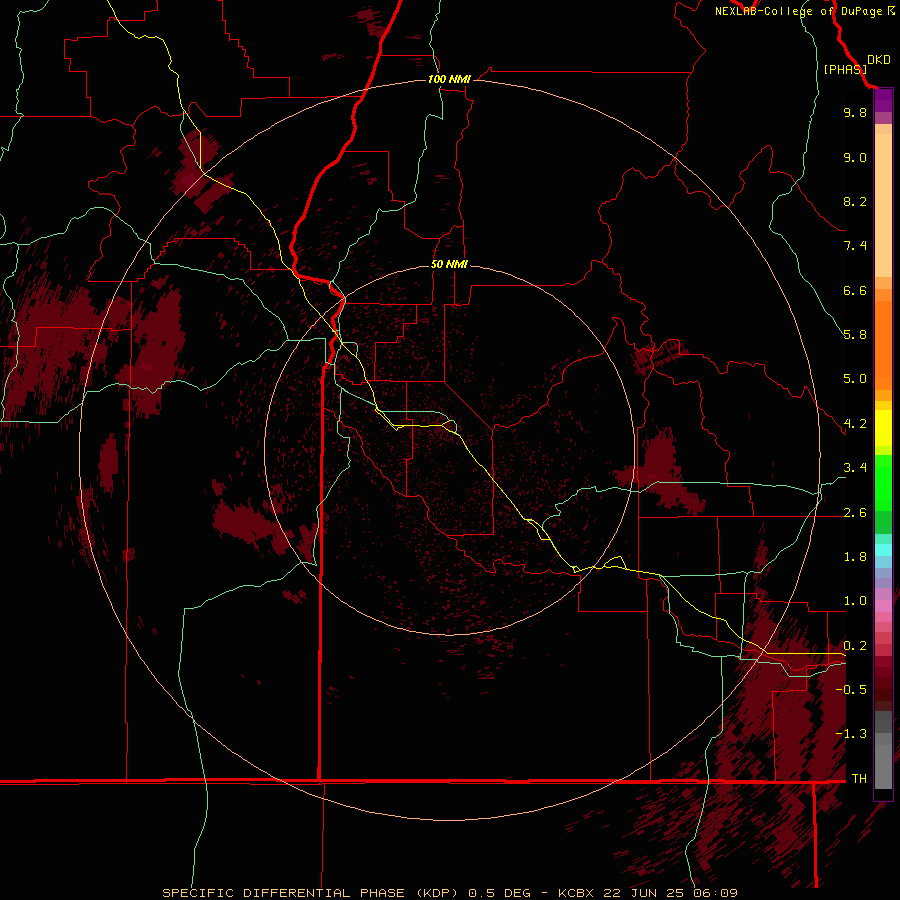
Task: Click the yellow segment of the color bar
Action: 883,428
